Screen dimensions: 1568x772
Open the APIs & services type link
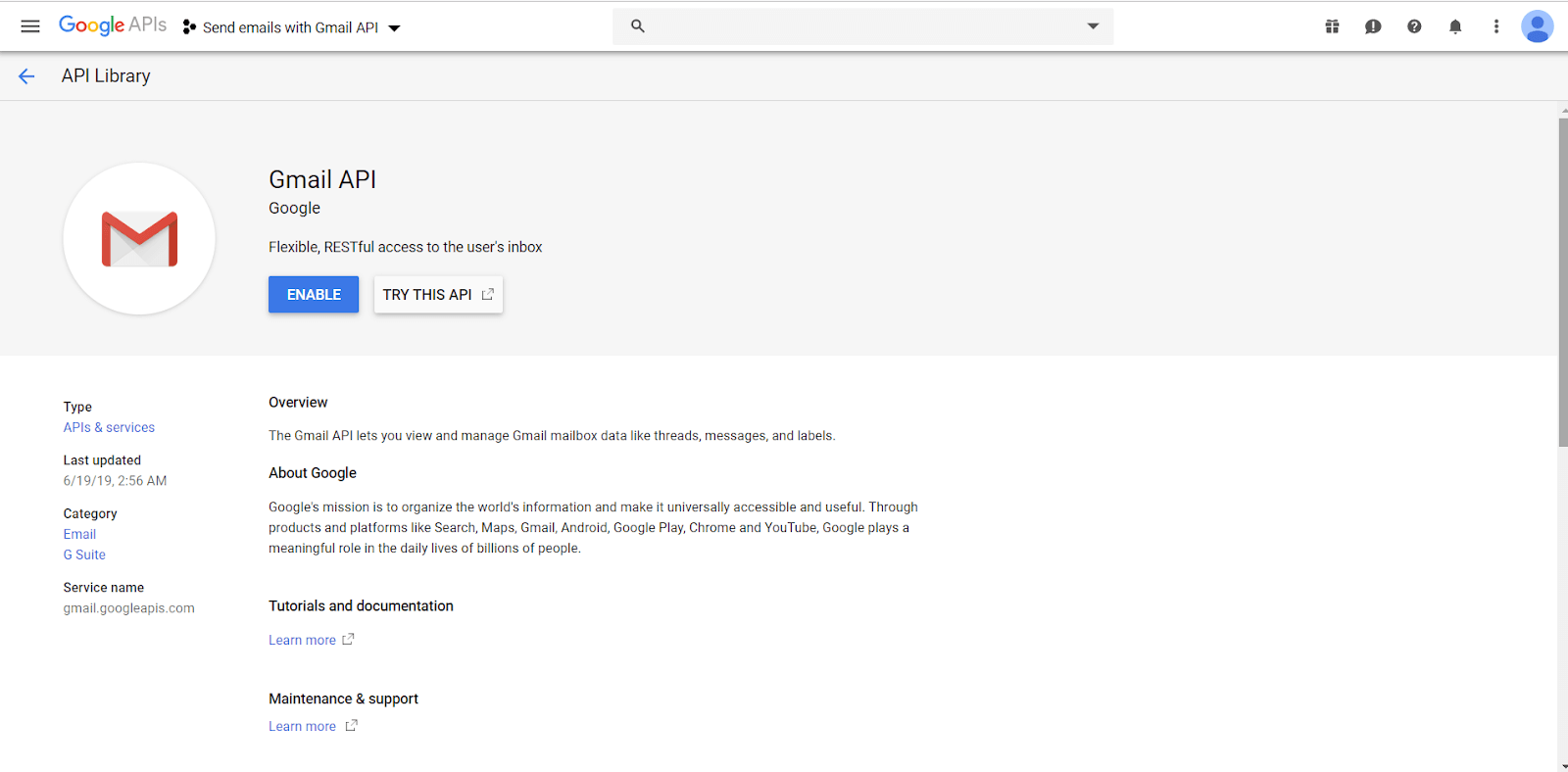click(x=109, y=428)
